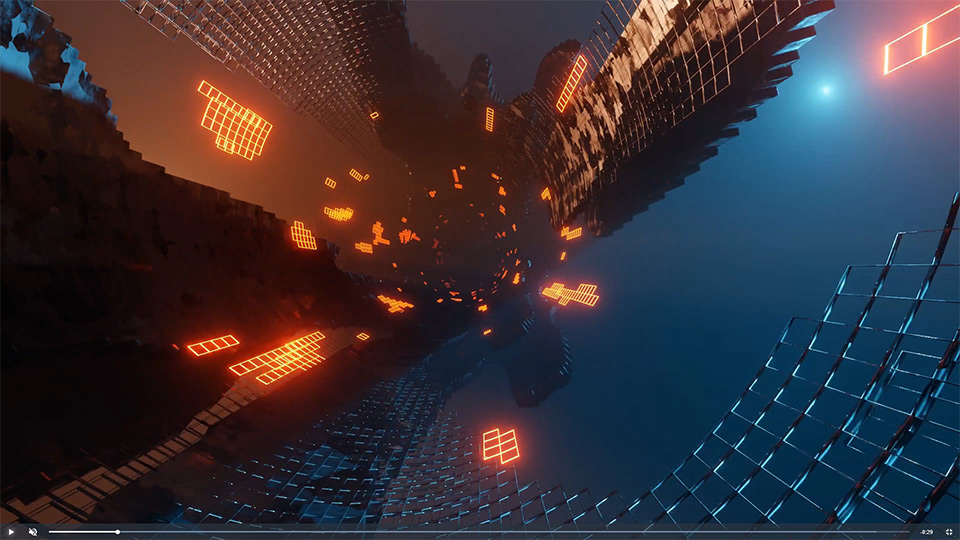Unmute the video with the speaker icon
Screen dimensions: 960x540
(32, 532)
